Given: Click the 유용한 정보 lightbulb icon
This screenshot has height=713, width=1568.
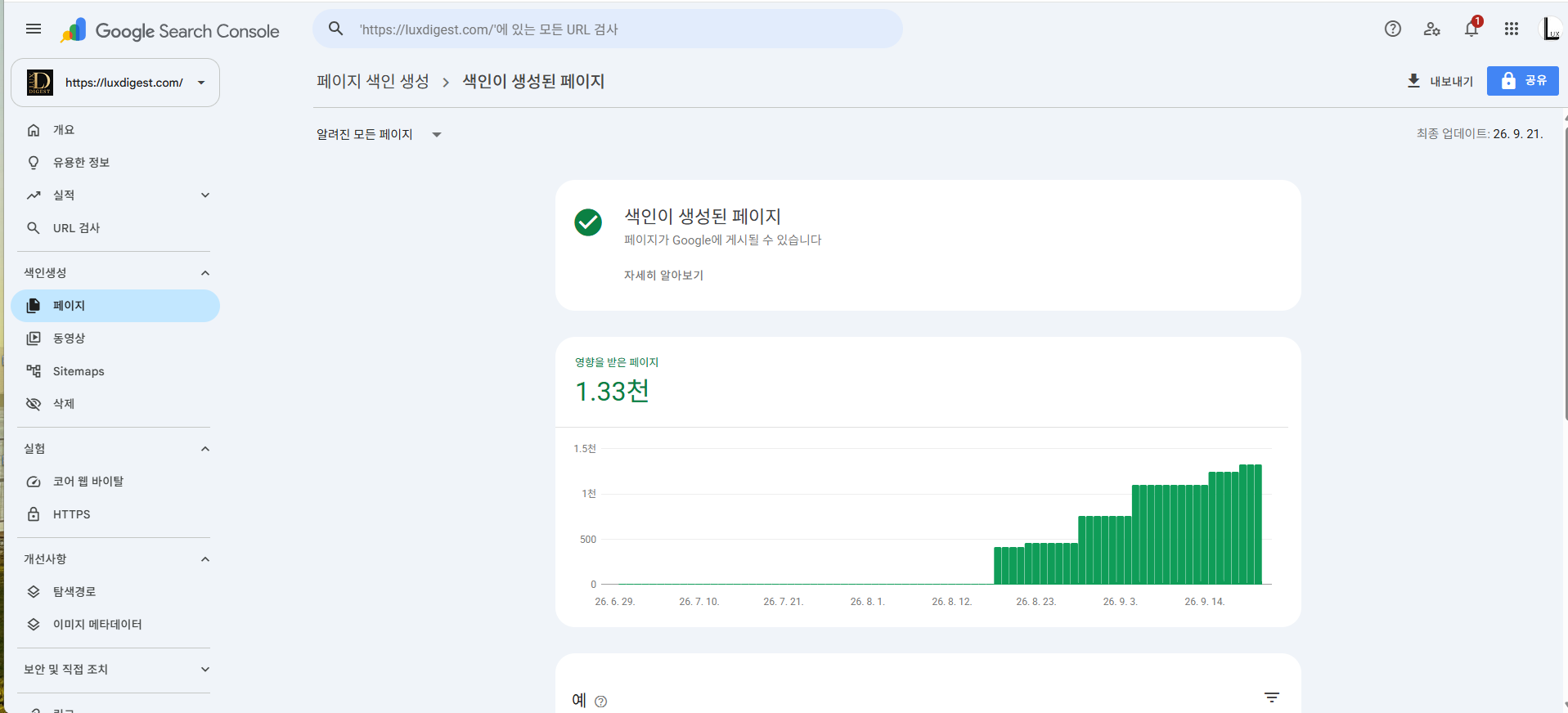Looking at the screenshot, I should click(x=34, y=163).
